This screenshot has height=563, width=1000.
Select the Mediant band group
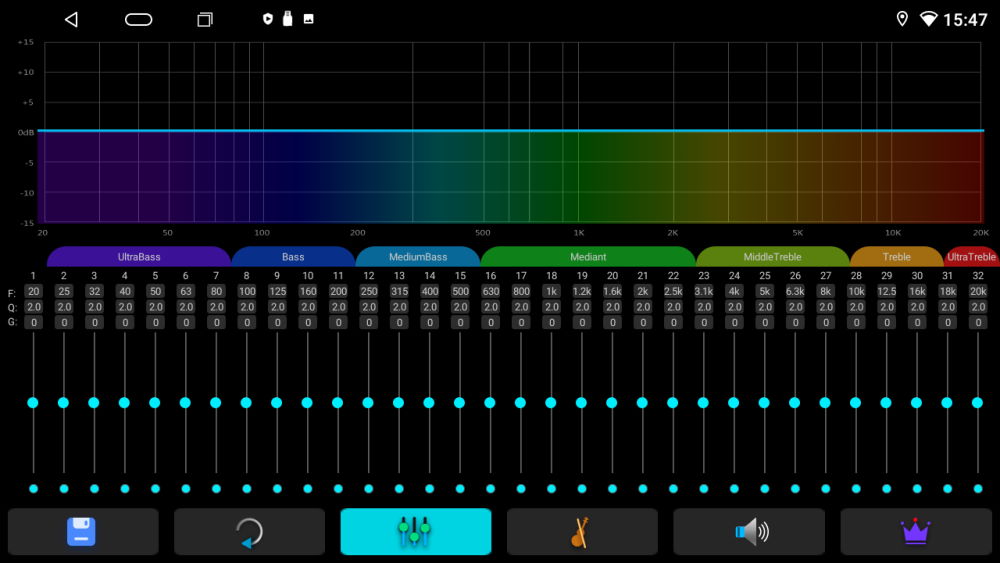588,257
